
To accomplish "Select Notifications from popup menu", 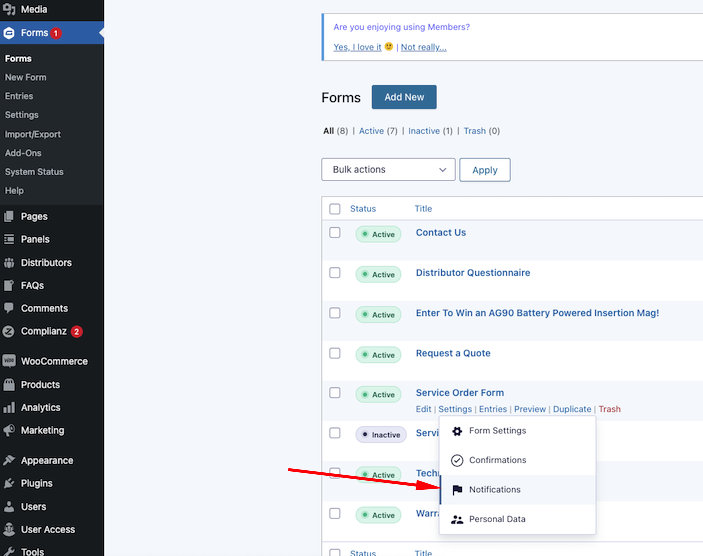I will 517,490.
